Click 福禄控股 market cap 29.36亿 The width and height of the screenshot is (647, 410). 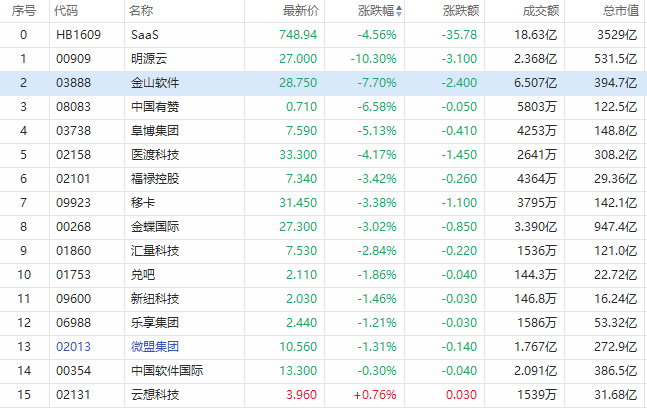[x=616, y=179]
